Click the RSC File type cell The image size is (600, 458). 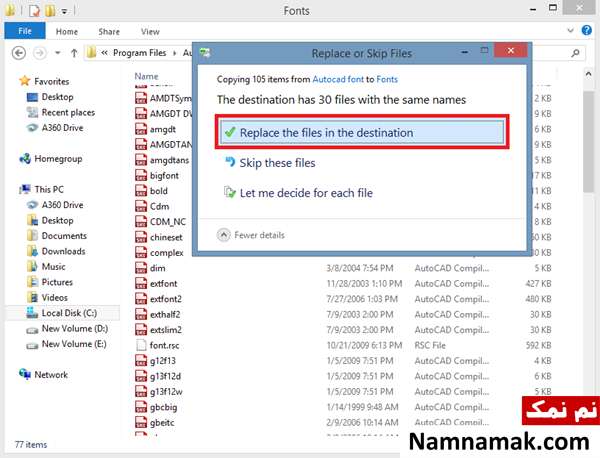click(430, 346)
